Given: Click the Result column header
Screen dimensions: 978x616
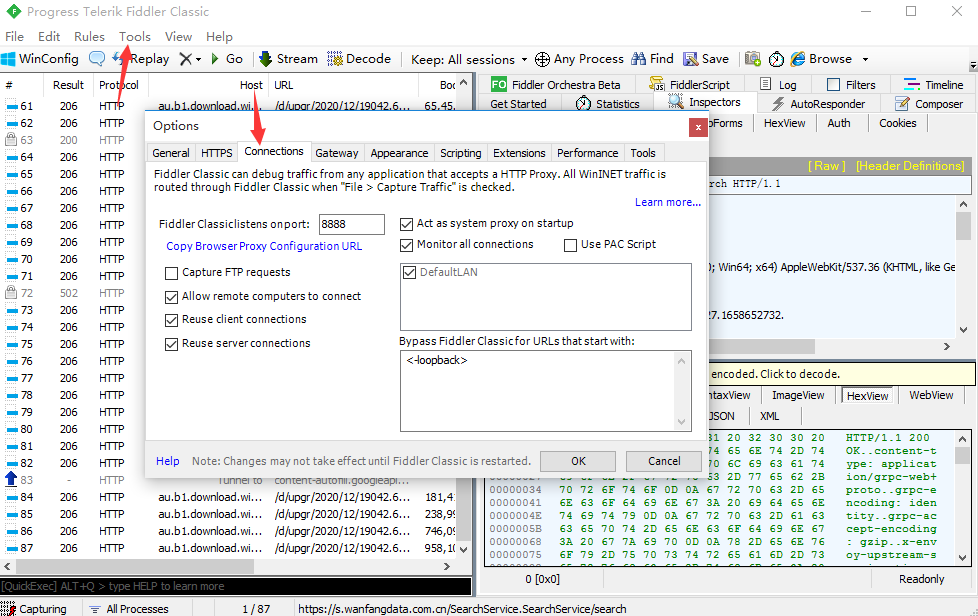Looking at the screenshot, I should pos(68,85).
